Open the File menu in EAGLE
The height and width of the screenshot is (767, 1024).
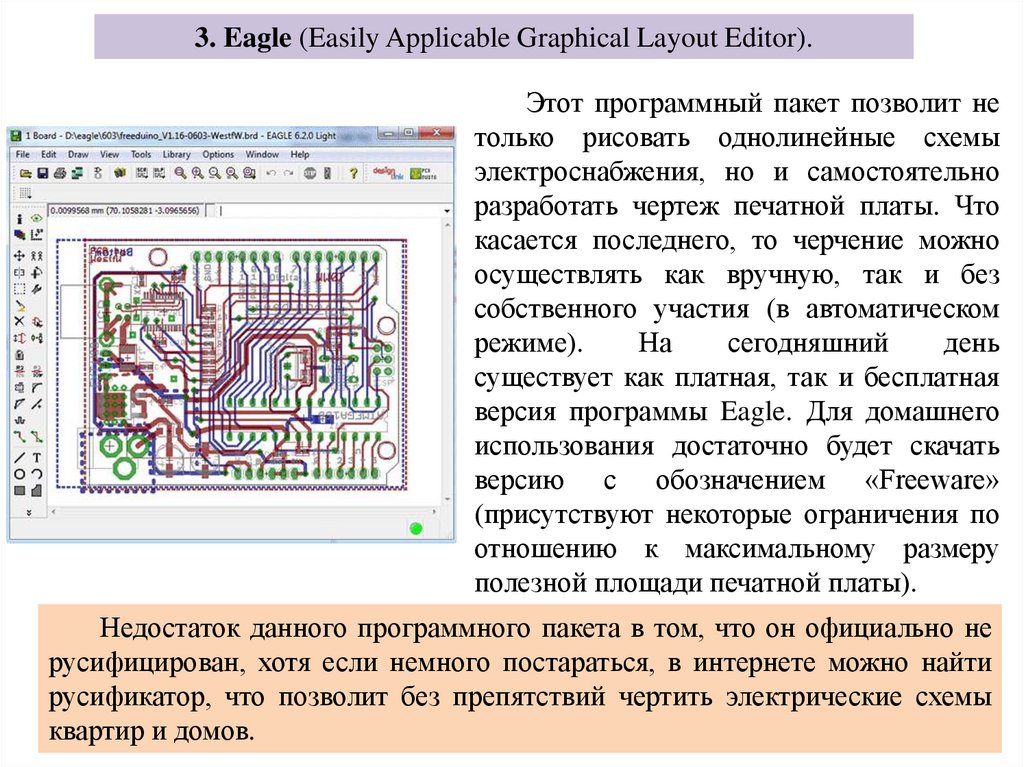pos(22,154)
